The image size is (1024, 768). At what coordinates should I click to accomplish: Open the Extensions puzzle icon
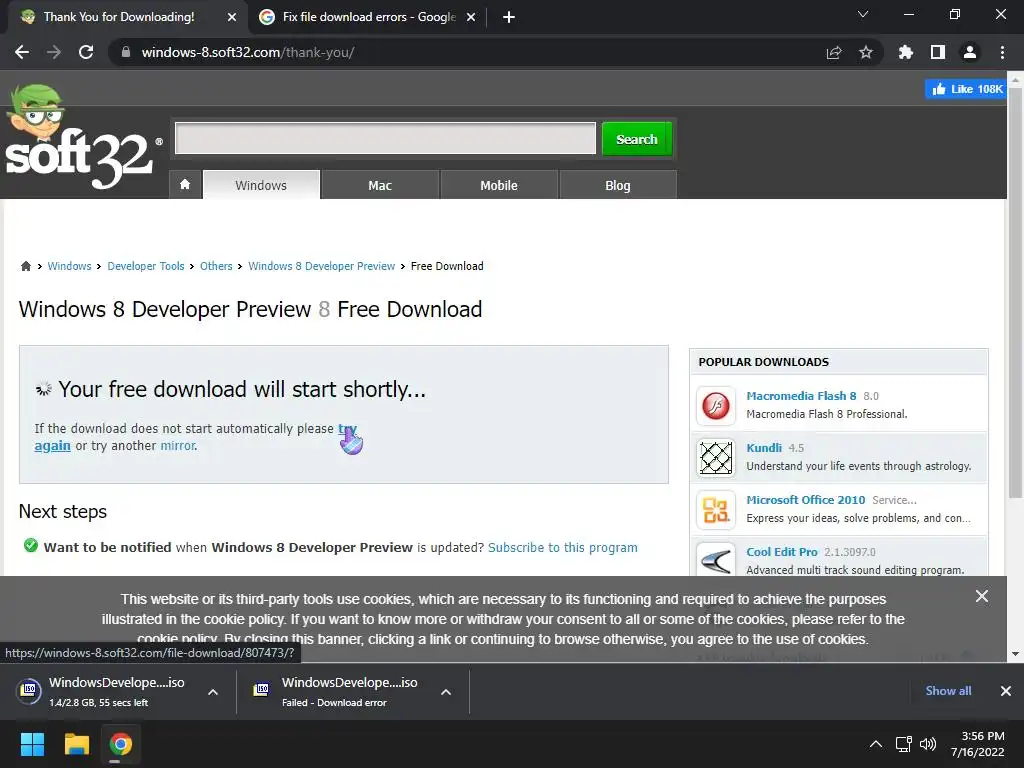coord(905,52)
